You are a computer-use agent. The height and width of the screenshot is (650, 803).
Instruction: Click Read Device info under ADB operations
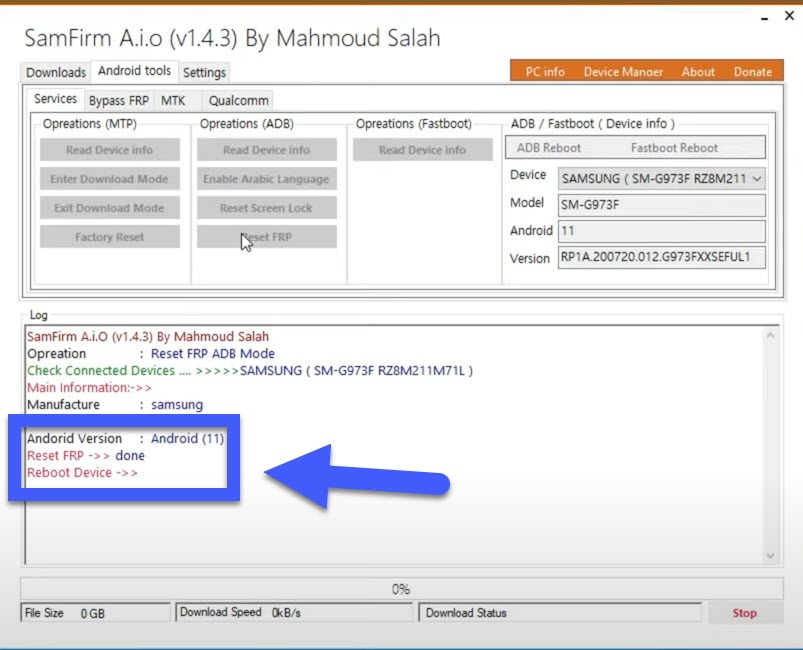point(267,150)
